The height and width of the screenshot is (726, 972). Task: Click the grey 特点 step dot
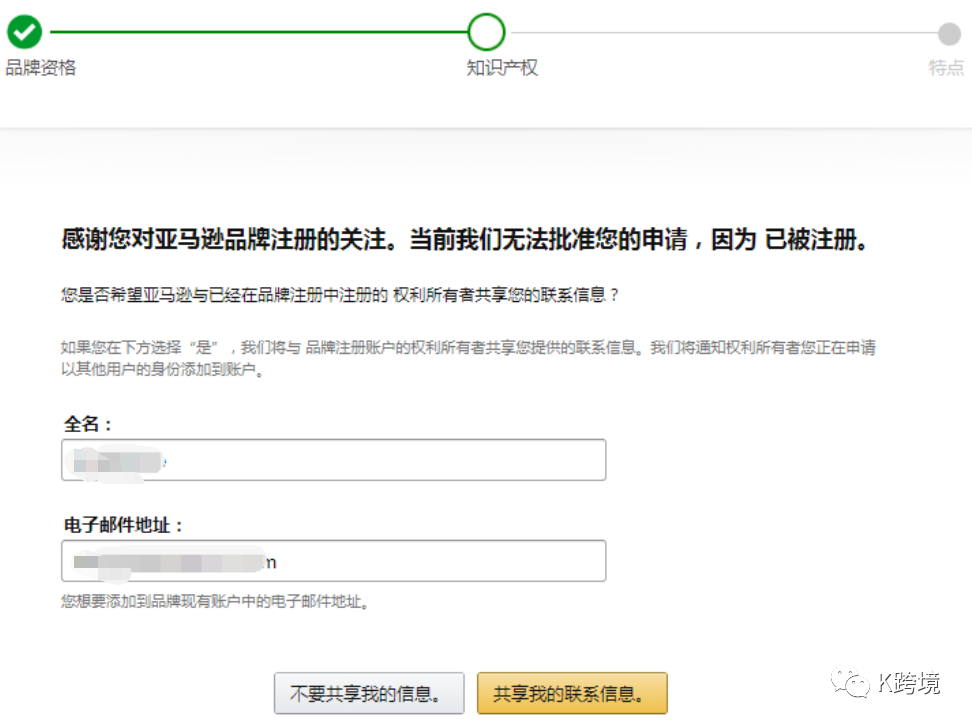tap(948, 34)
